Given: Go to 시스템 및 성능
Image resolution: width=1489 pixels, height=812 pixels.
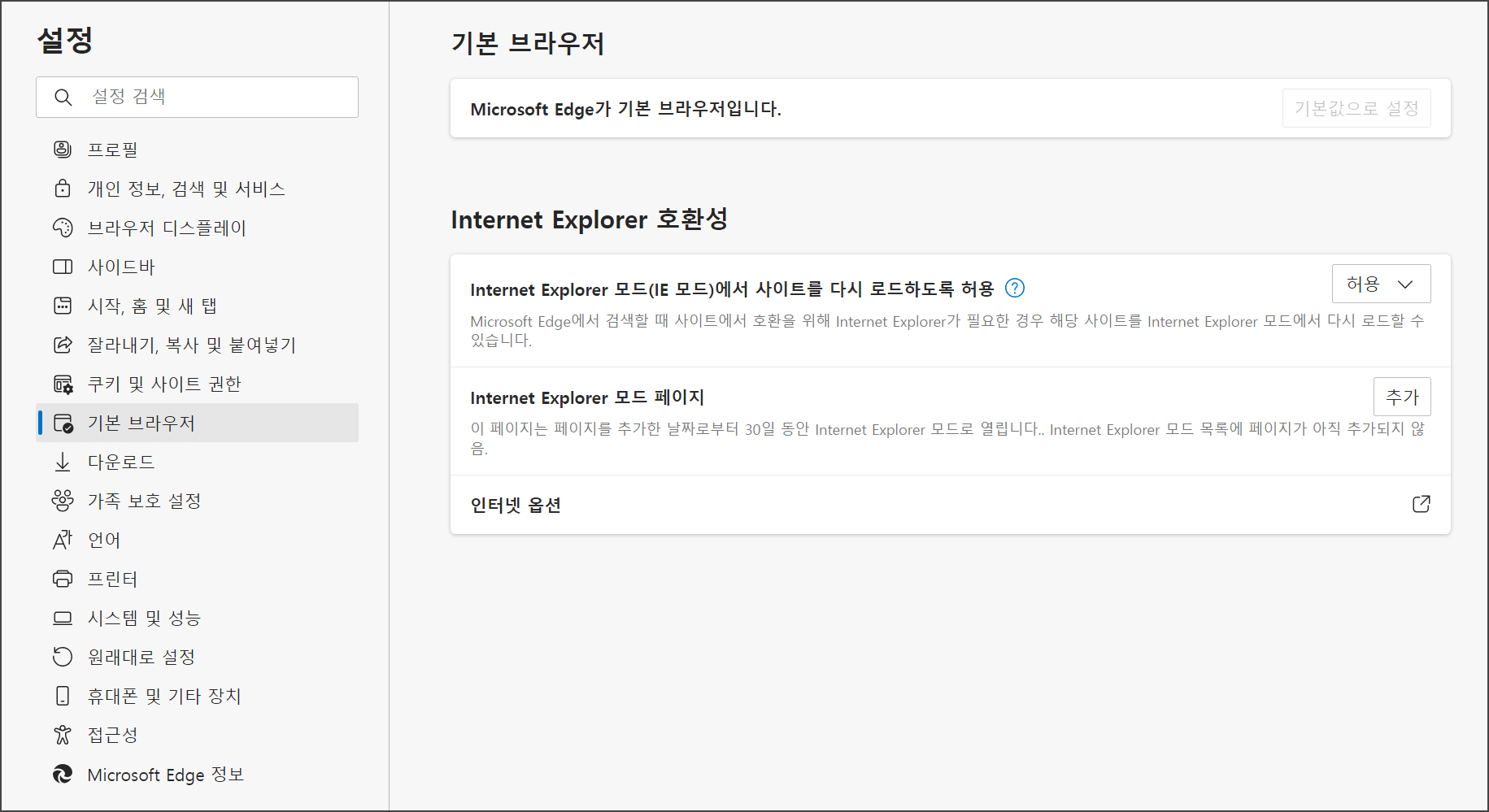Looking at the screenshot, I should (197, 618).
